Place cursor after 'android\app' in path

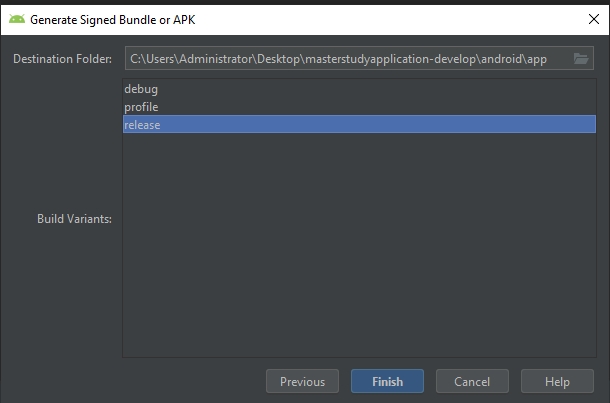[x=548, y=59]
